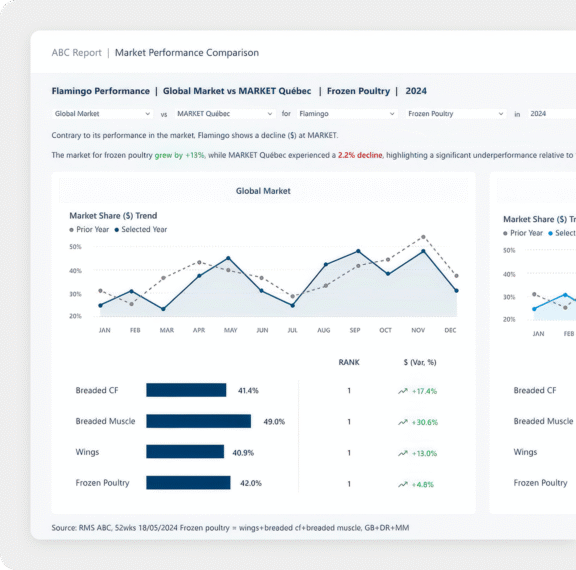Click the ABC Report breadcrumb
The height and width of the screenshot is (570, 576).
(76, 53)
